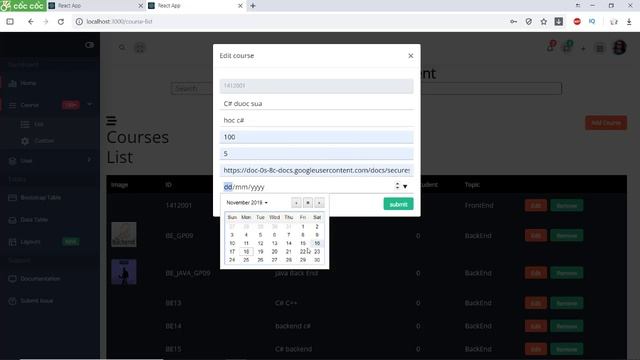Submit the Edit course form
The width and height of the screenshot is (640, 360).
[x=398, y=204]
